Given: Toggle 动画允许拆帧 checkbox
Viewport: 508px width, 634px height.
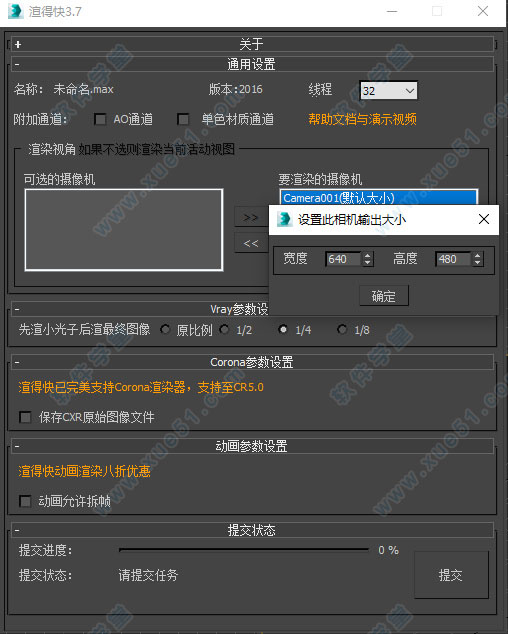Looking at the screenshot, I should point(25,501).
